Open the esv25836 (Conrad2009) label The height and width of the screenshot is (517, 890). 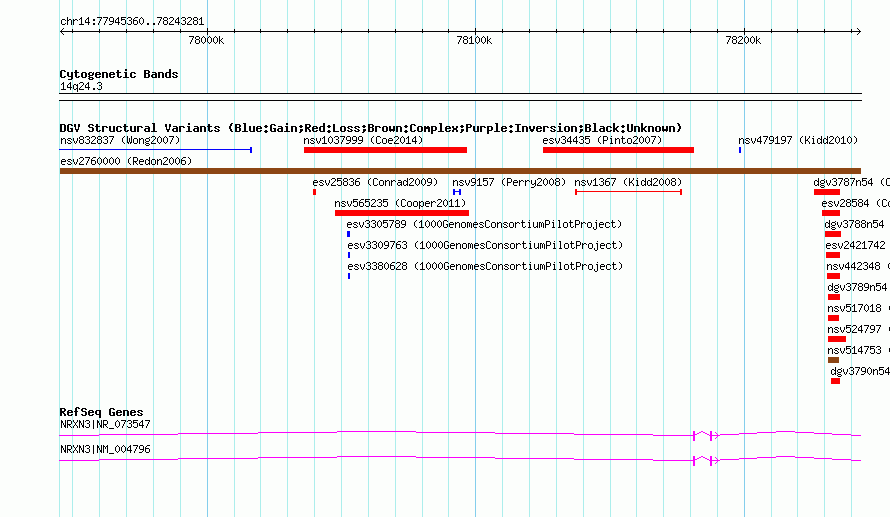pos(375,182)
